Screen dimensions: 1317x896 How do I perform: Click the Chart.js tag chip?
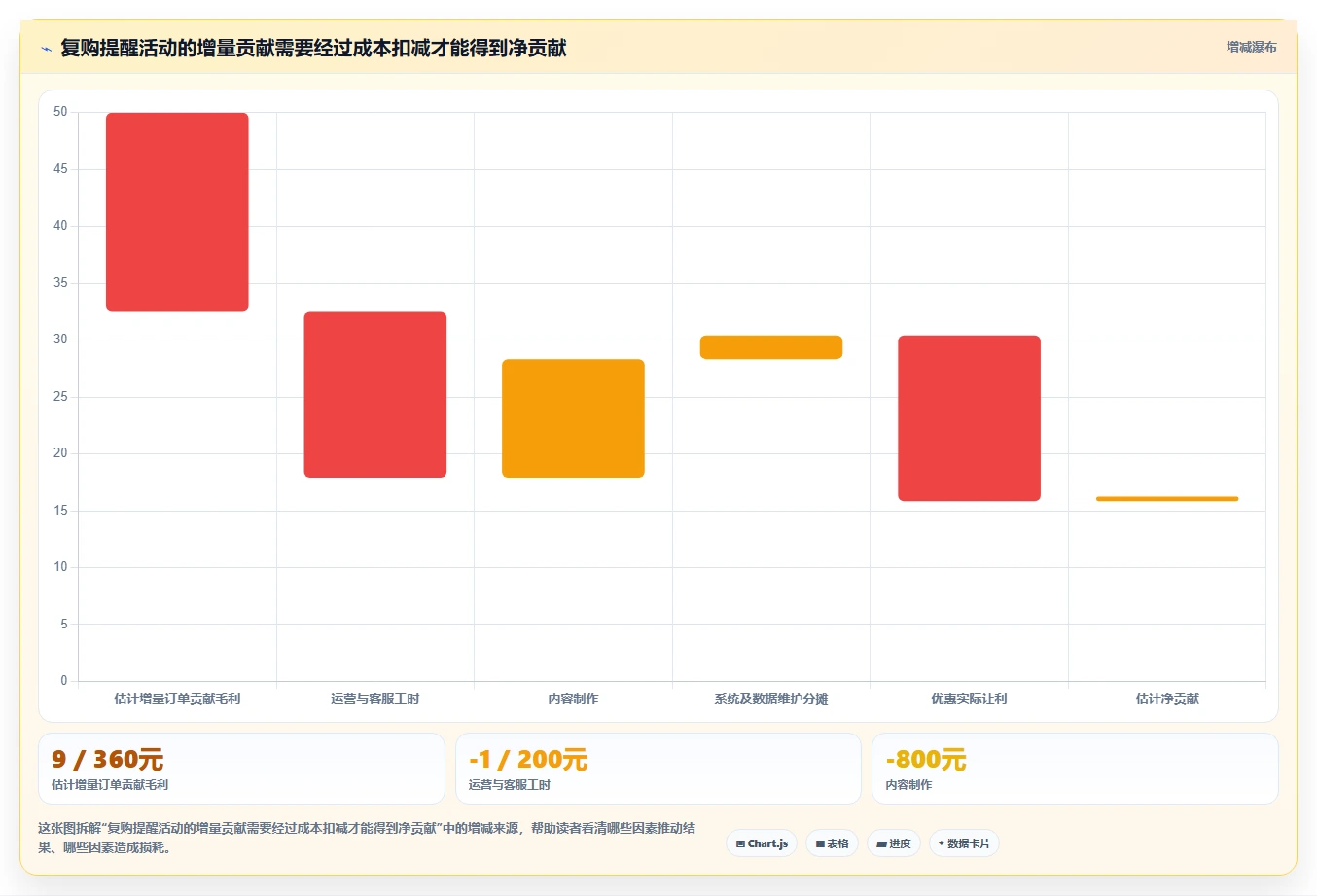pos(762,843)
